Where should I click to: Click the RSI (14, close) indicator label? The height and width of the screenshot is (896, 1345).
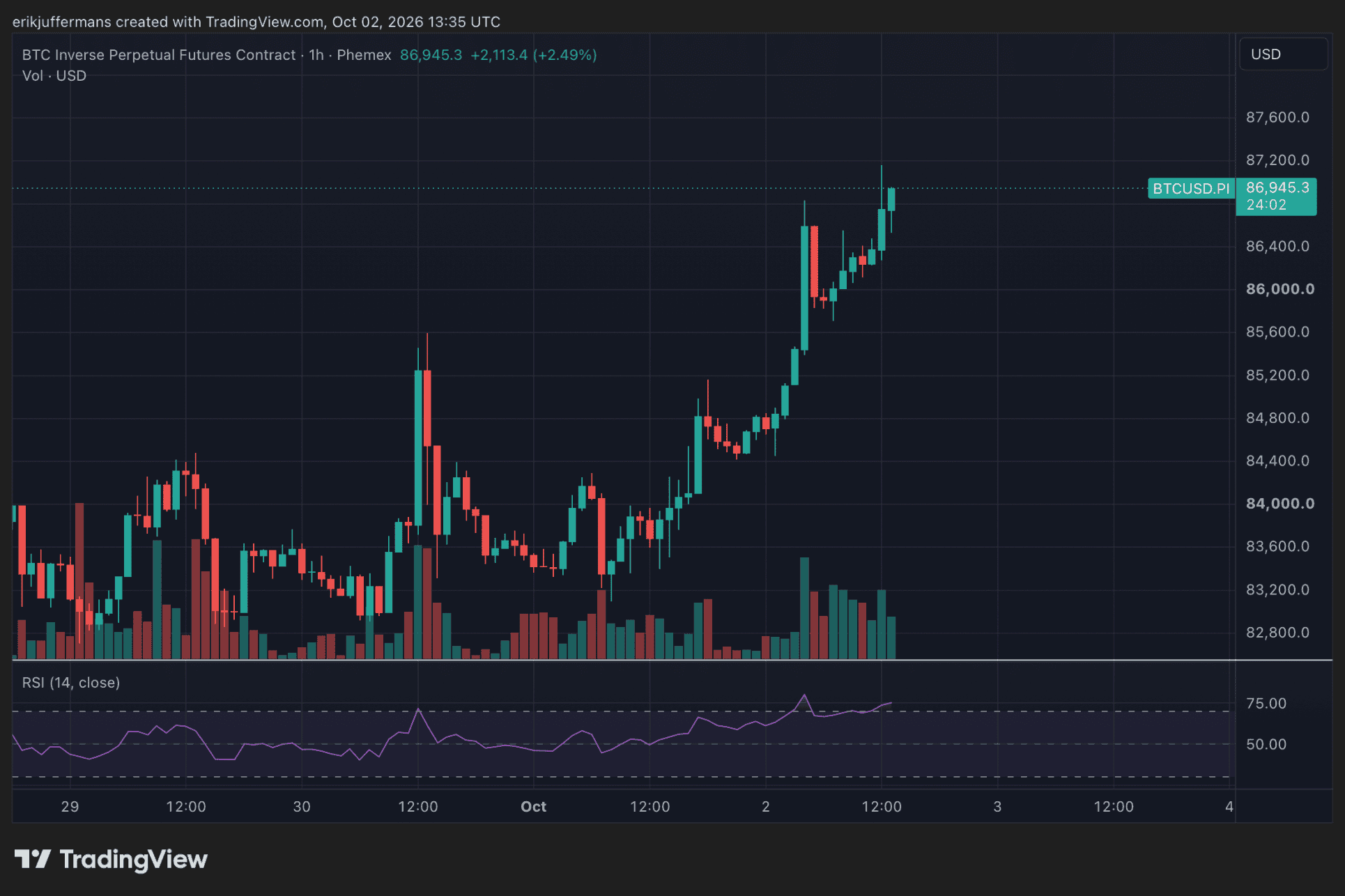71,683
